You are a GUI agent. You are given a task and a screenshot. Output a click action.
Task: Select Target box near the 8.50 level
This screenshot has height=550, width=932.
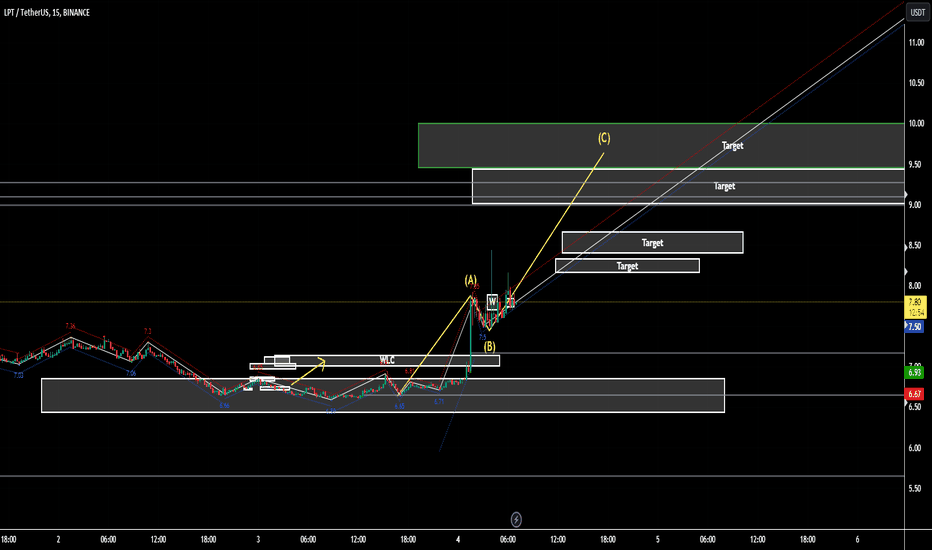pos(653,243)
